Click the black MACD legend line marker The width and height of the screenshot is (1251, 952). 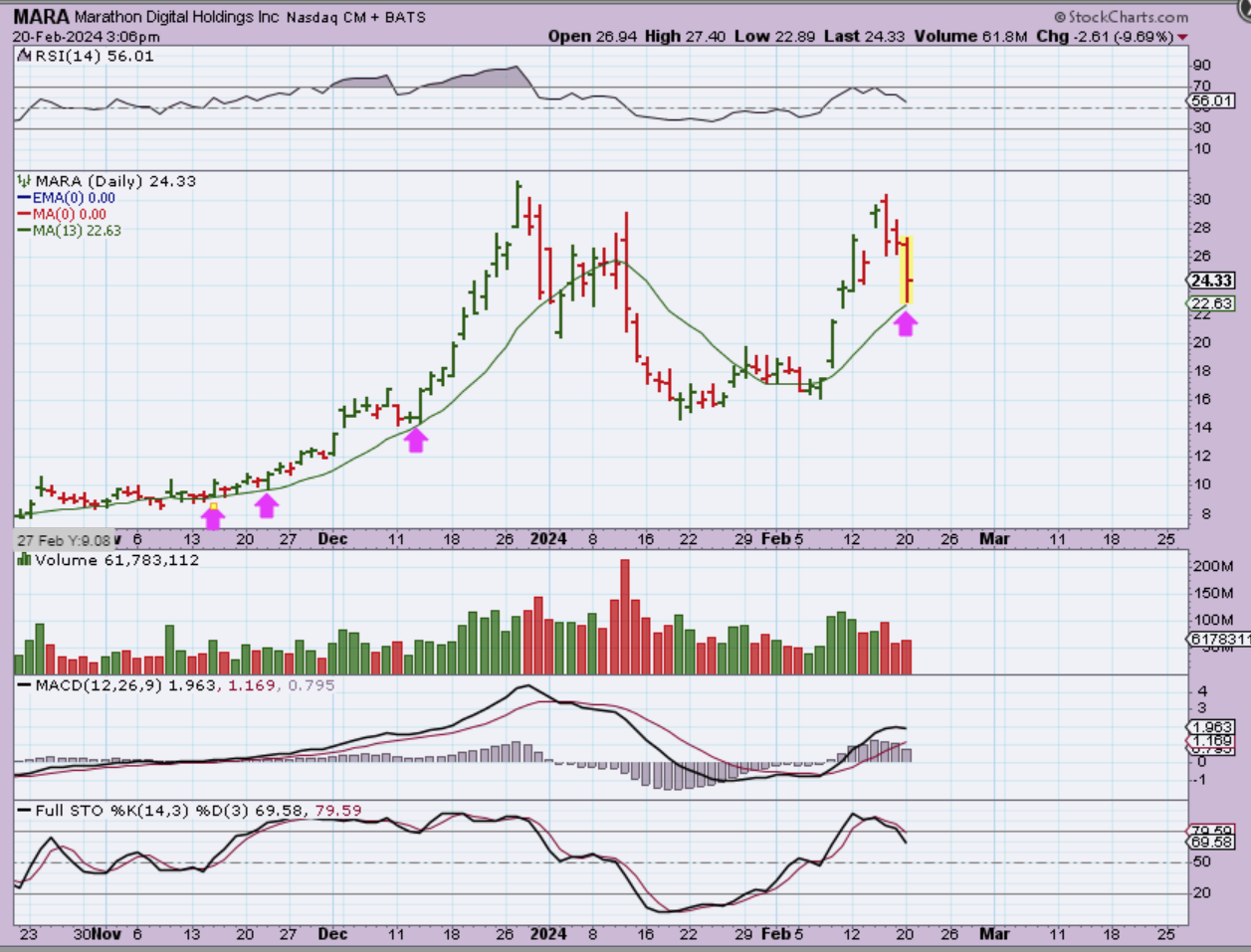click(25, 685)
